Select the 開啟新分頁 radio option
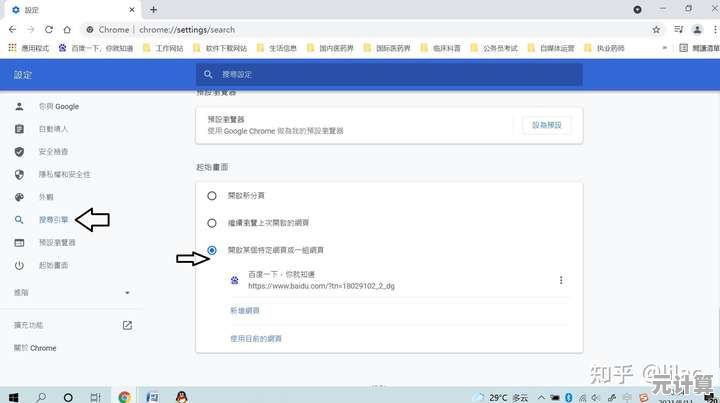The width and height of the screenshot is (720, 403). click(x=212, y=196)
